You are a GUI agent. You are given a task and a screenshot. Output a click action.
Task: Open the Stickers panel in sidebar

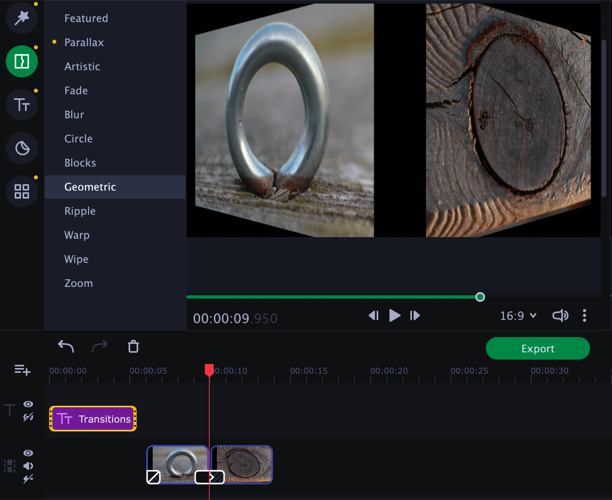tap(22, 148)
